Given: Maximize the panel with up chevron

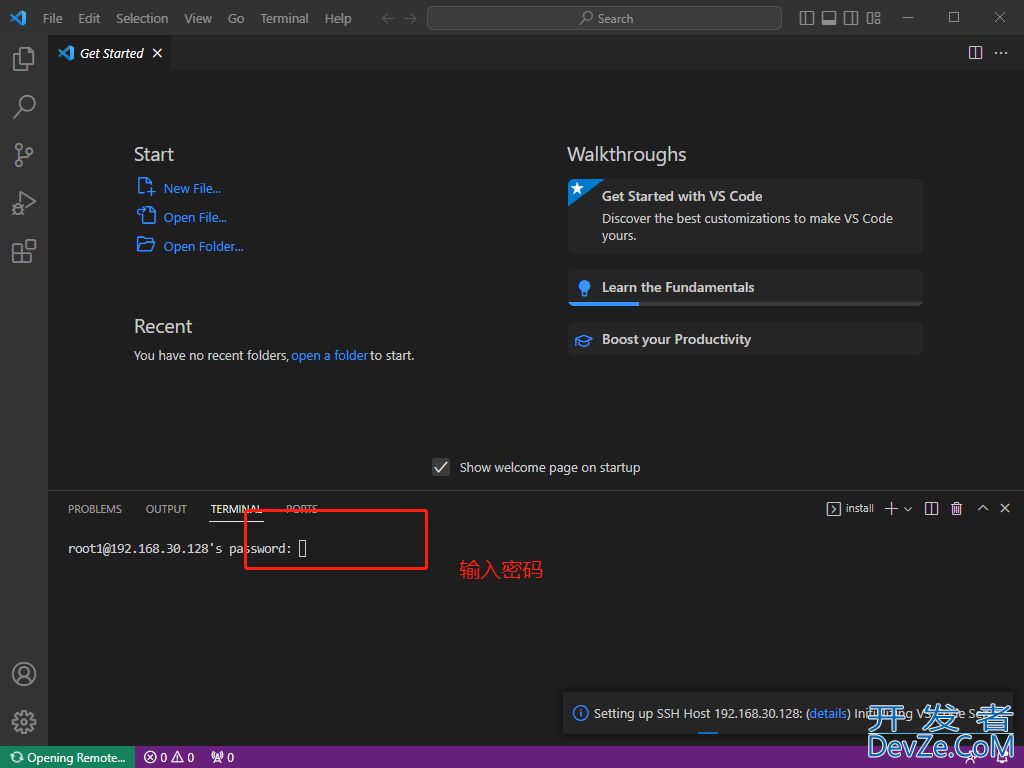Looking at the screenshot, I should pos(982,508).
